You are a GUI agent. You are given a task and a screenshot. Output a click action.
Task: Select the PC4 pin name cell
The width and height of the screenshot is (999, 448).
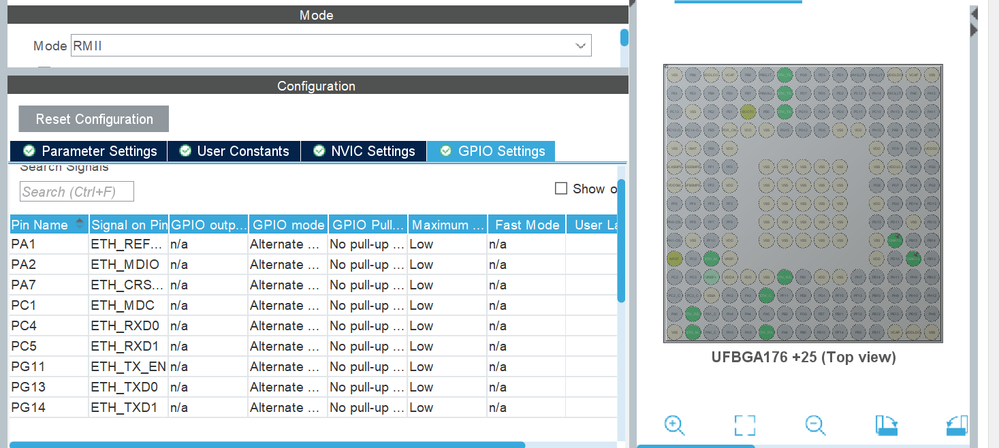(x=49, y=326)
